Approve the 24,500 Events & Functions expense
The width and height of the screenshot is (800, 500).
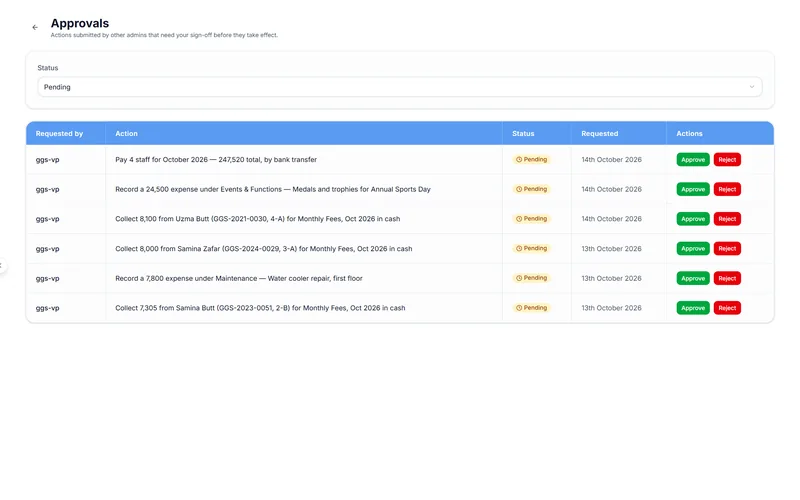point(693,189)
